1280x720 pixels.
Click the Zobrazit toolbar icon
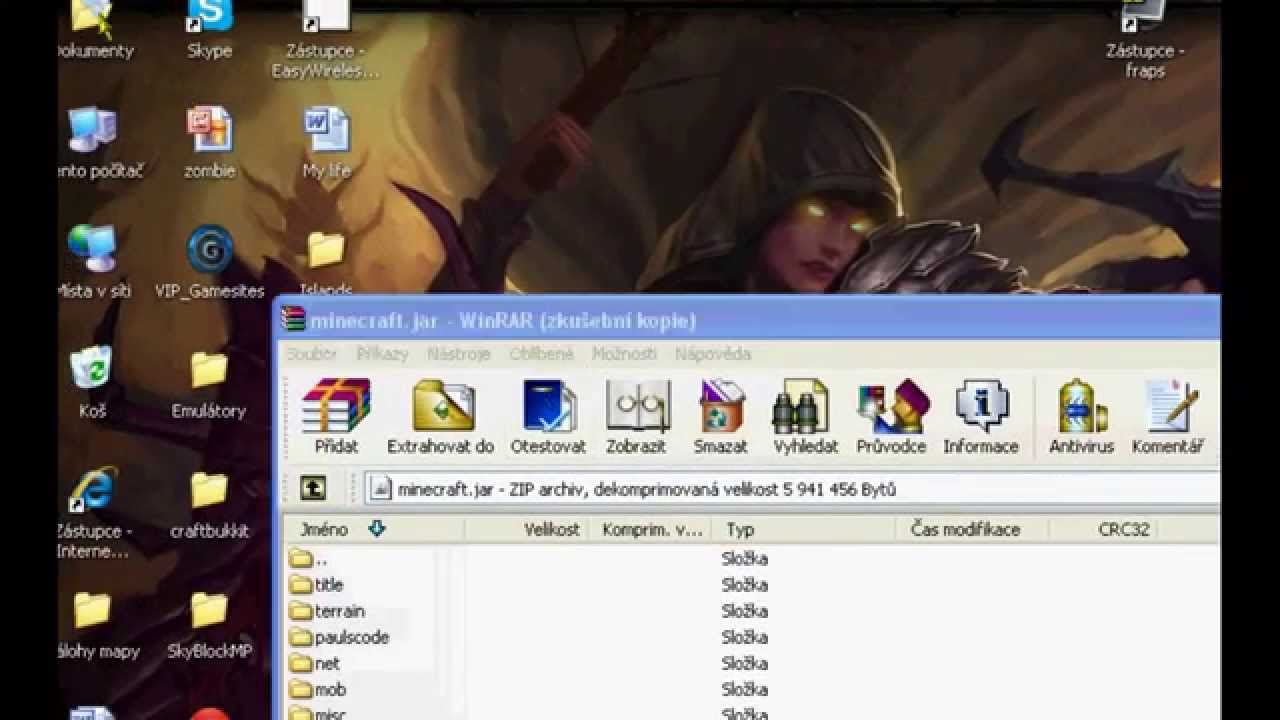[636, 417]
